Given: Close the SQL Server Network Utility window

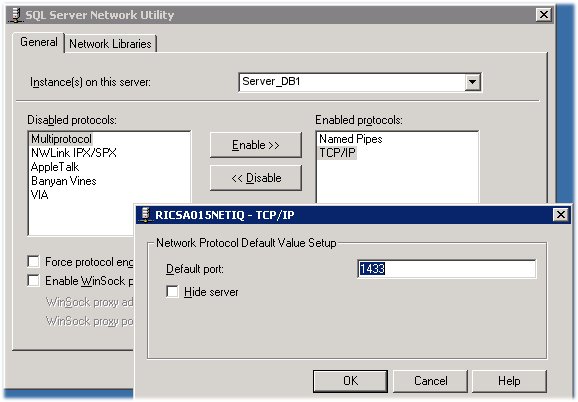Looking at the screenshot, I should [544, 15].
